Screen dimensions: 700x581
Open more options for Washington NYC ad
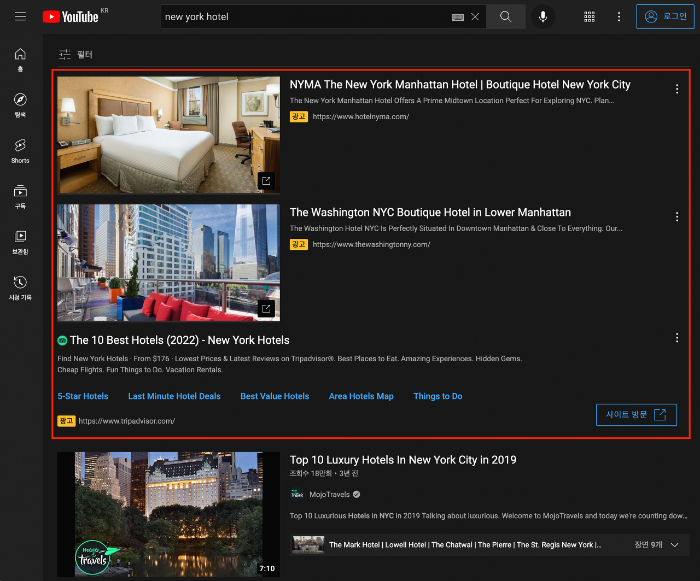[x=677, y=217]
